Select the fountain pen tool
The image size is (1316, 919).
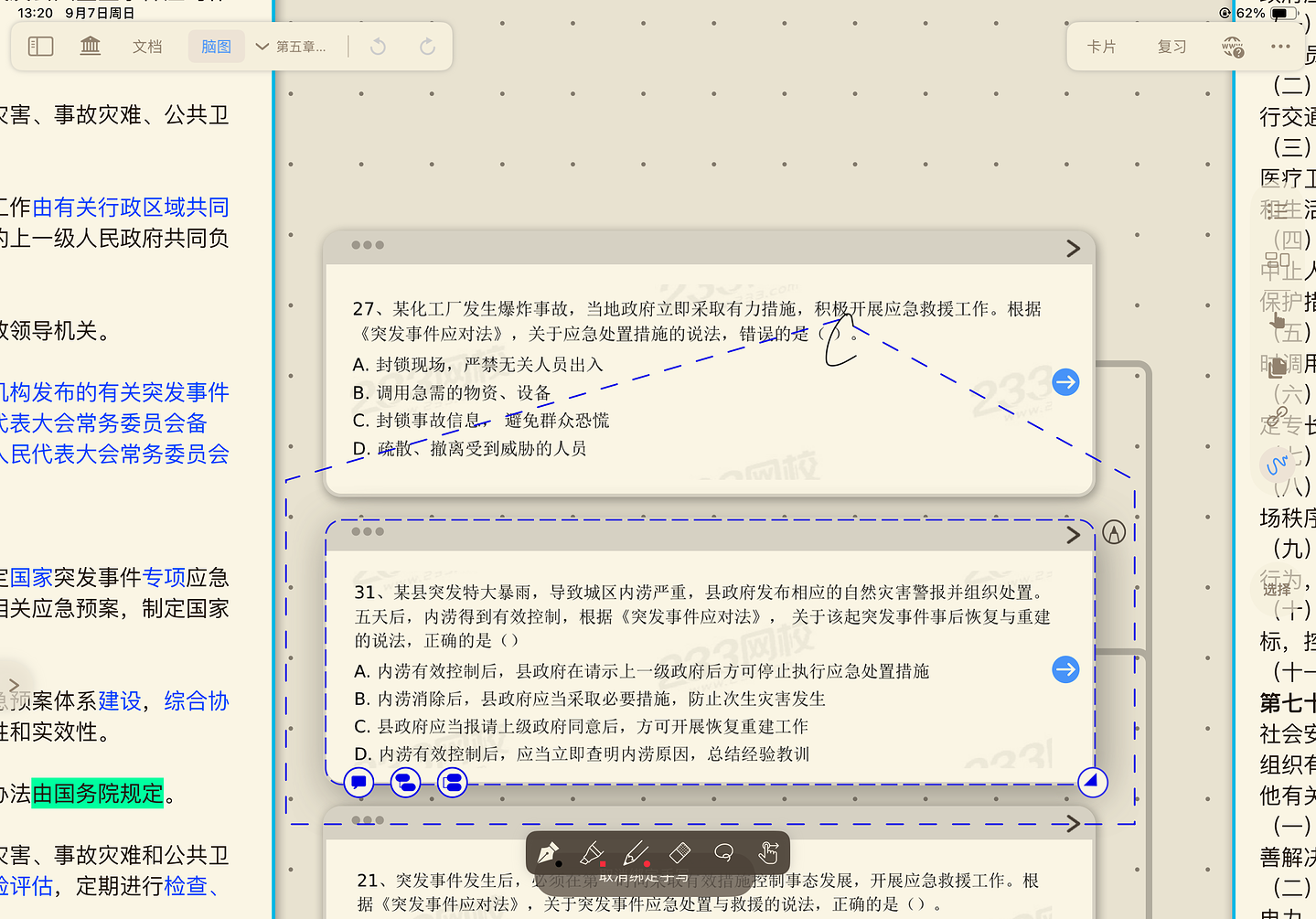548,853
